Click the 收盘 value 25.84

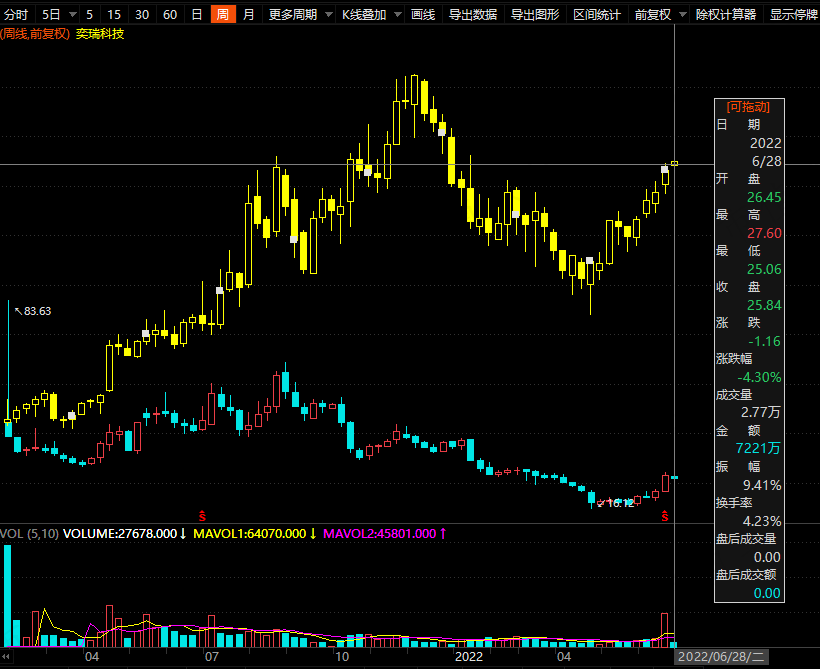(764, 305)
